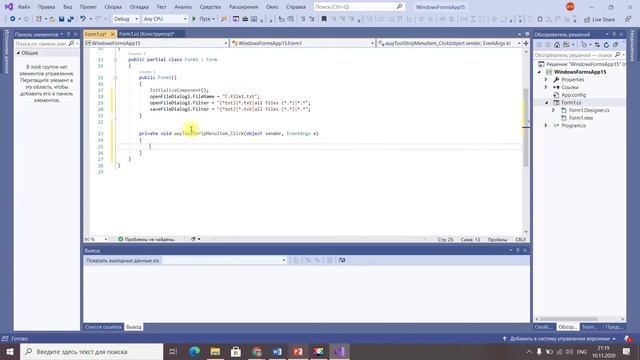Expand the Properties node

tap(546, 80)
